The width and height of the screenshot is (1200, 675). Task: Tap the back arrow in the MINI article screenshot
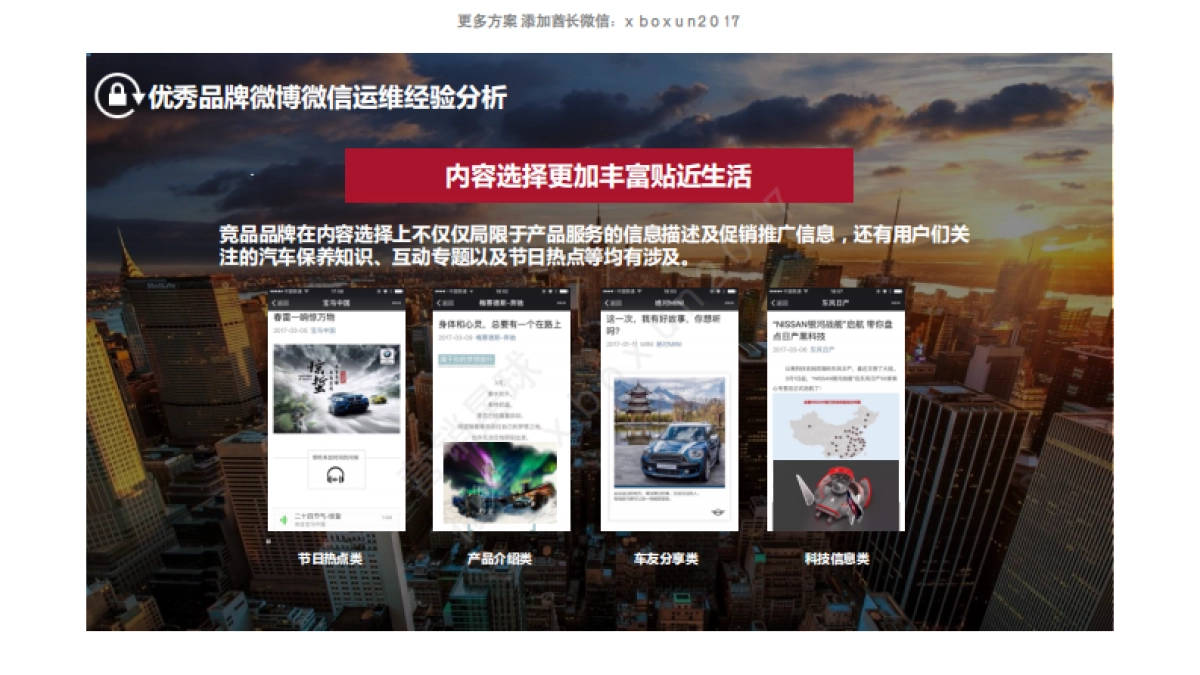pyautogui.click(x=606, y=303)
